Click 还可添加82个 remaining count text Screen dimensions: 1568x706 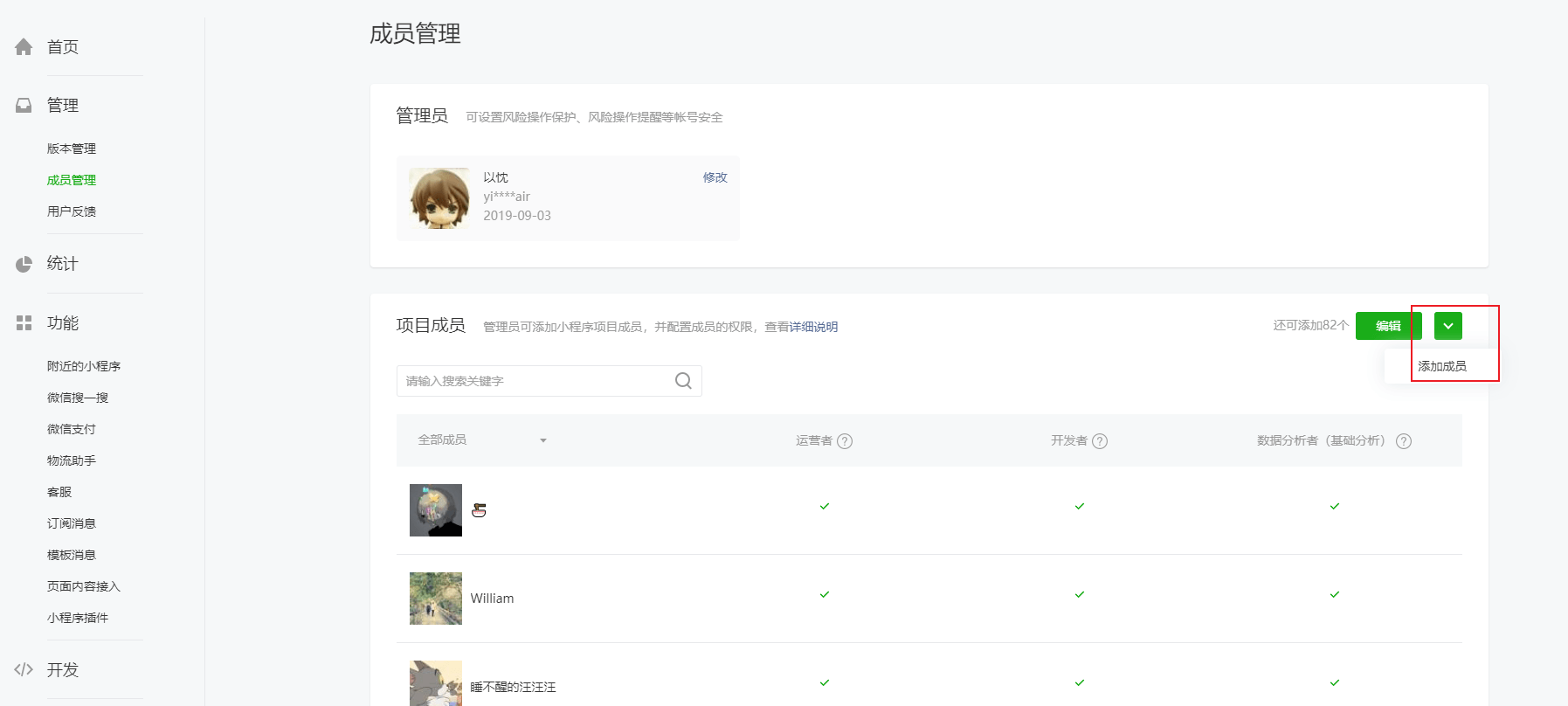click(1310, 325)
